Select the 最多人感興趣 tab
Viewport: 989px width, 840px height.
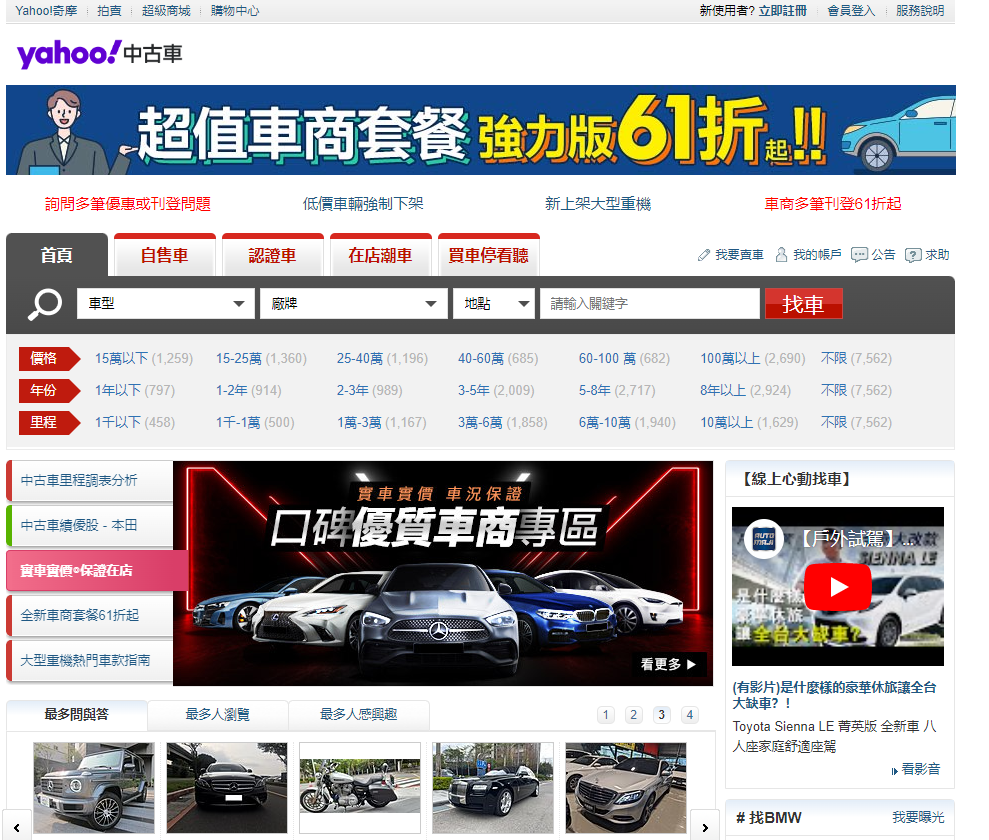(x=358, y=715)
